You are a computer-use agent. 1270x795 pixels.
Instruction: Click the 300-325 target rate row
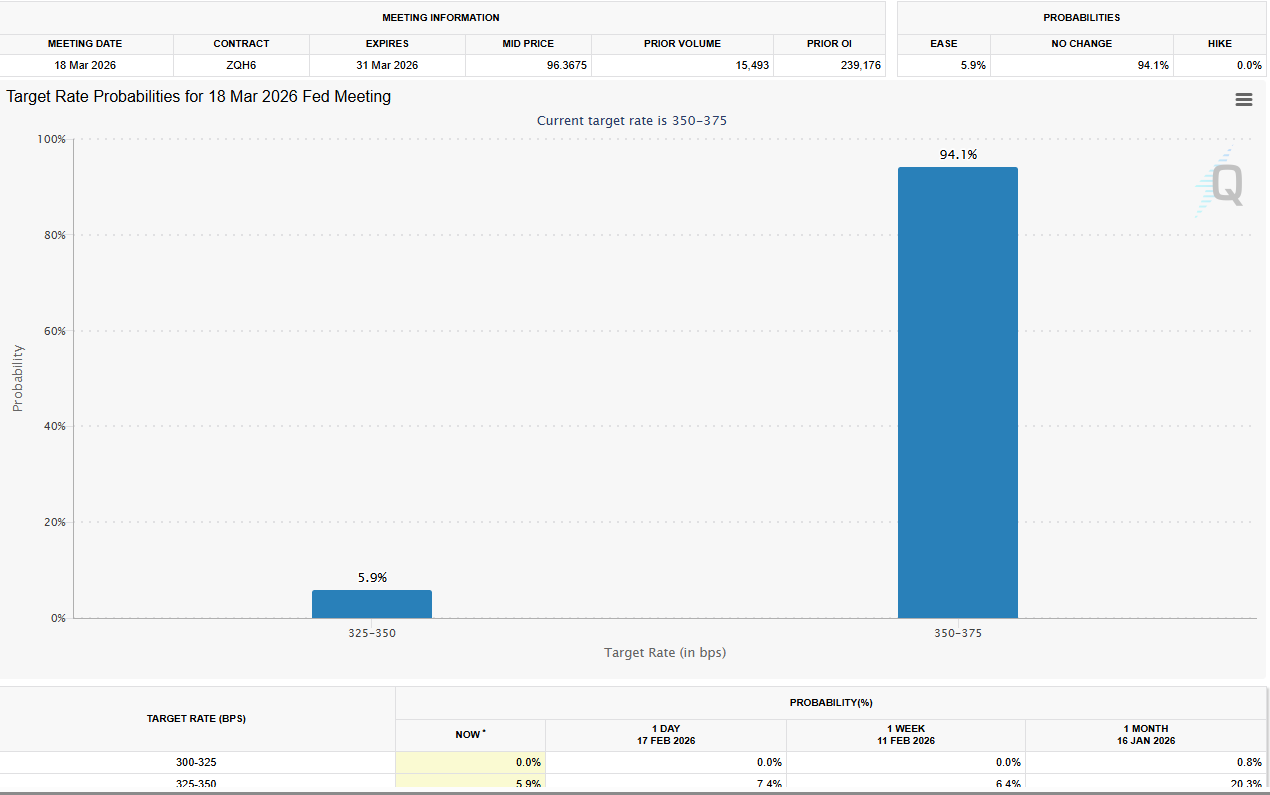[x=196, y=762]
